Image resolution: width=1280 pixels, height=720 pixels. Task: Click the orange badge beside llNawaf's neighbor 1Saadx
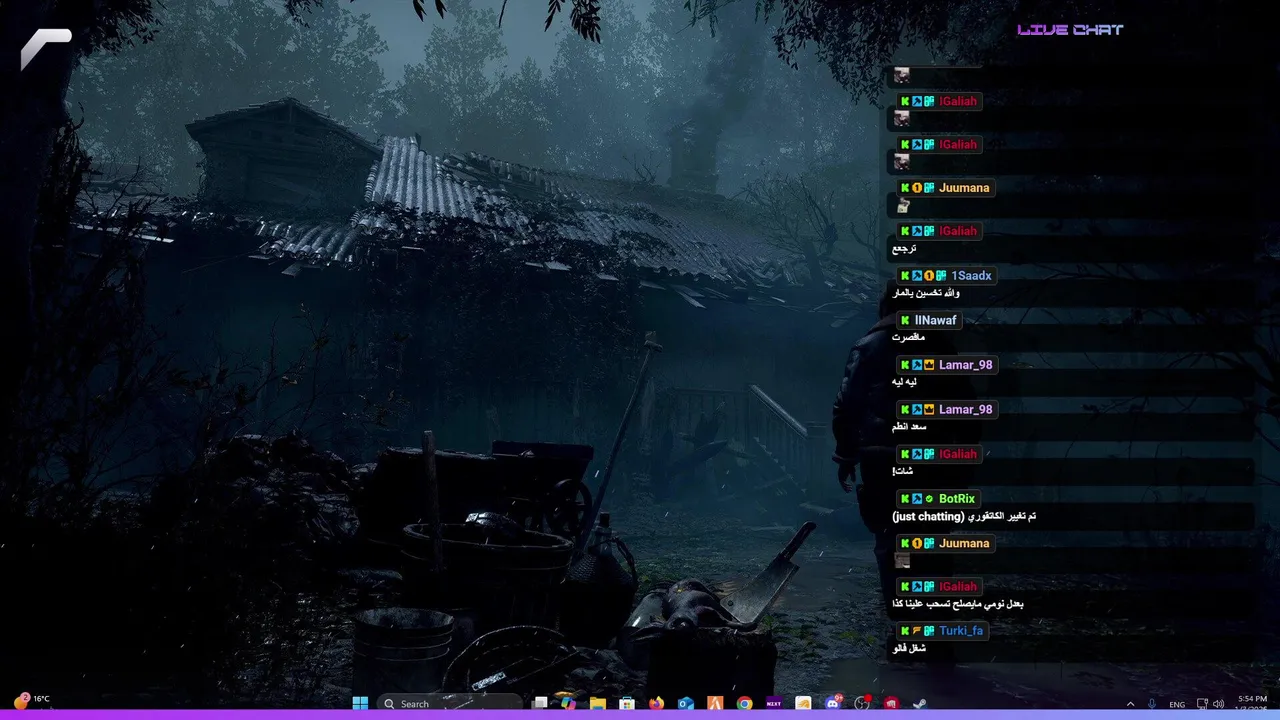(x=929, y=276)
